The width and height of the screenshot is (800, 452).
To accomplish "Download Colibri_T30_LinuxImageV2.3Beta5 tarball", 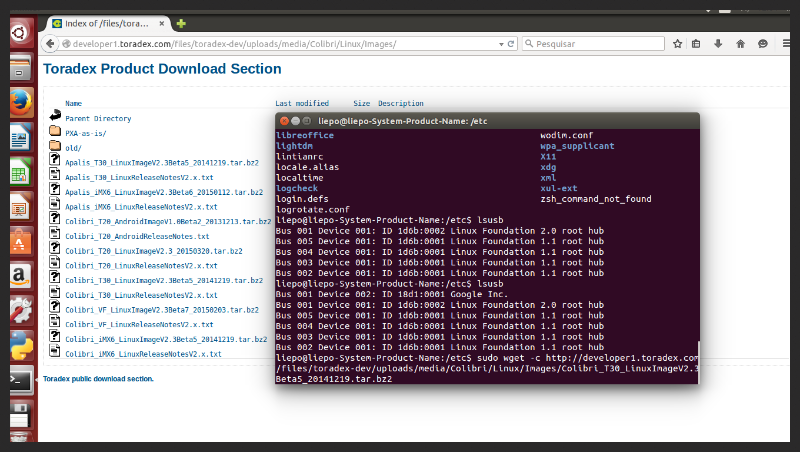I will click(164, 281).
